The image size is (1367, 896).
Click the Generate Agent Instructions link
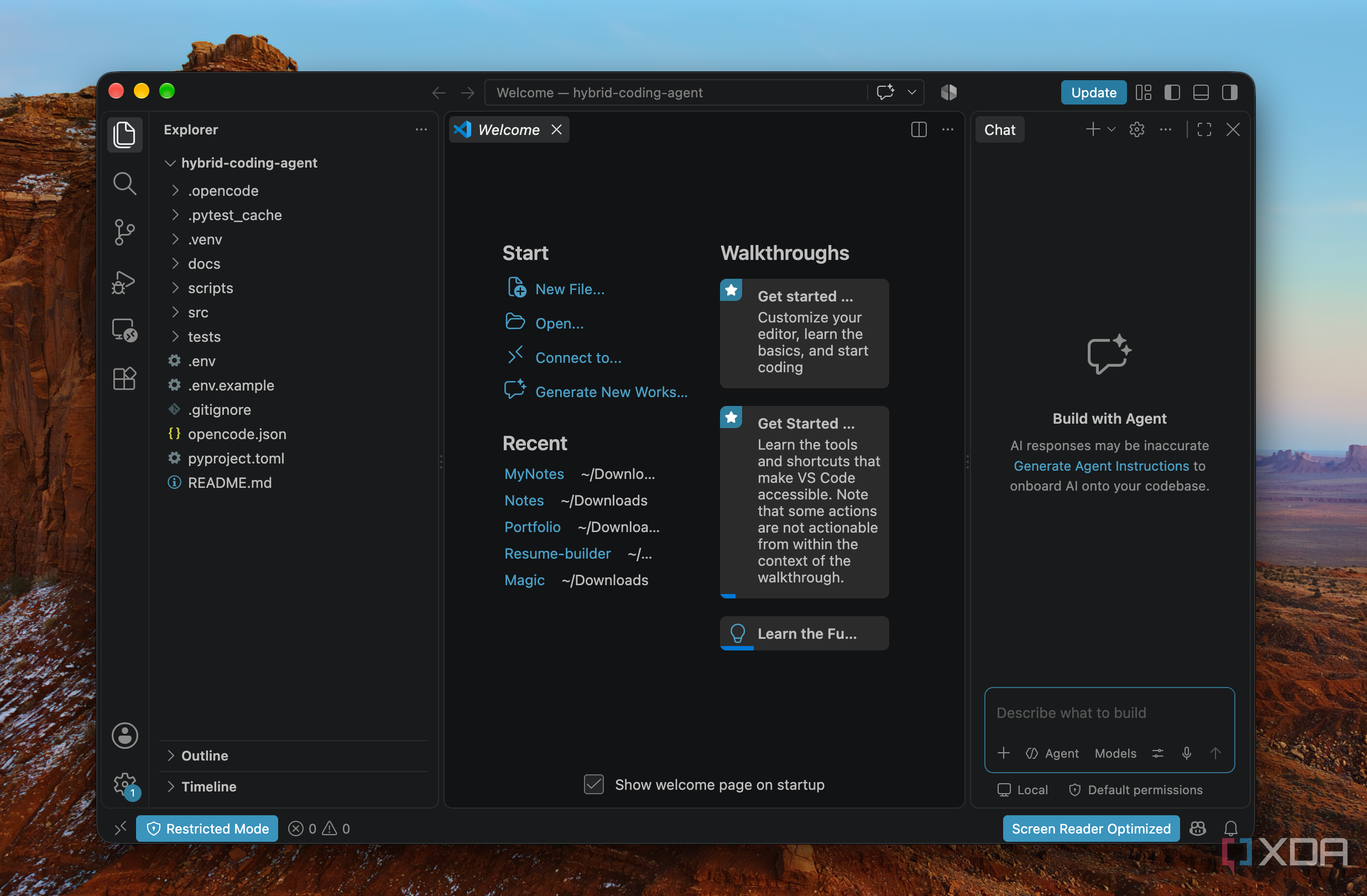[x=1101, y=466]
